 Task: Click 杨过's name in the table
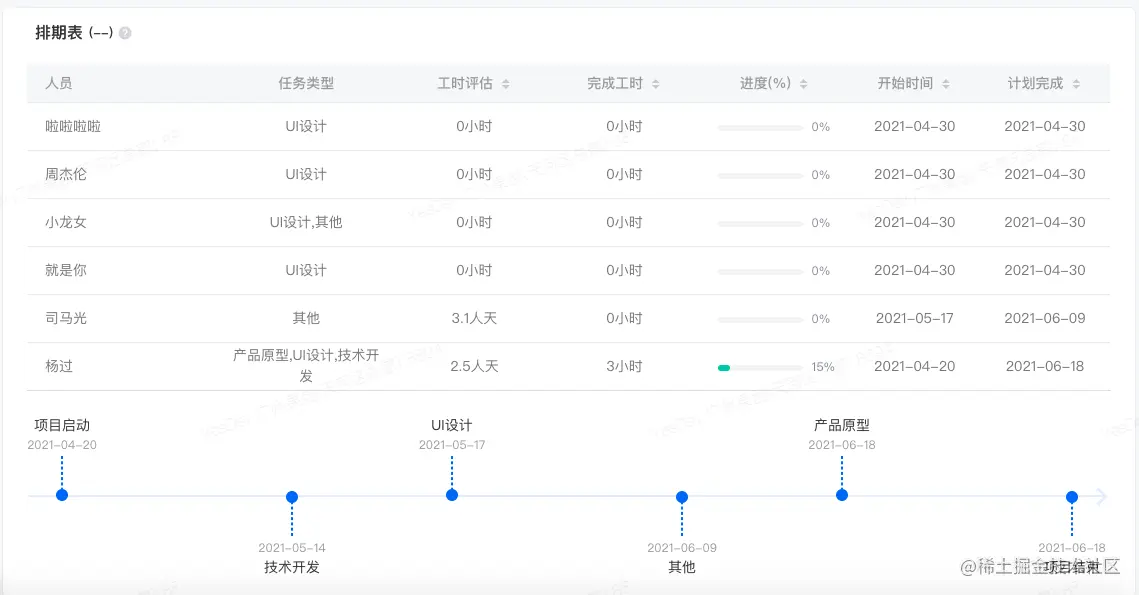coord(60,366)
